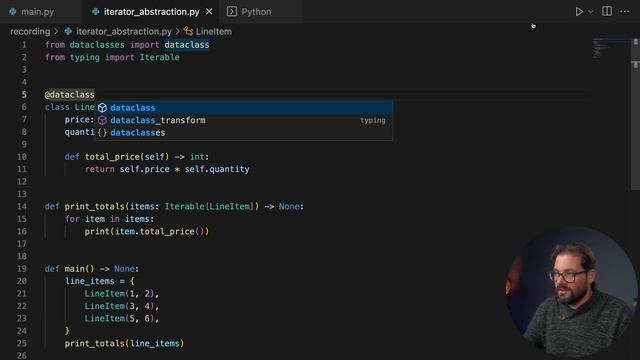Click iterator_abstraction.py in the breadcrumb
This screenshot has width=640, height=360.
[x=124, y=31]
